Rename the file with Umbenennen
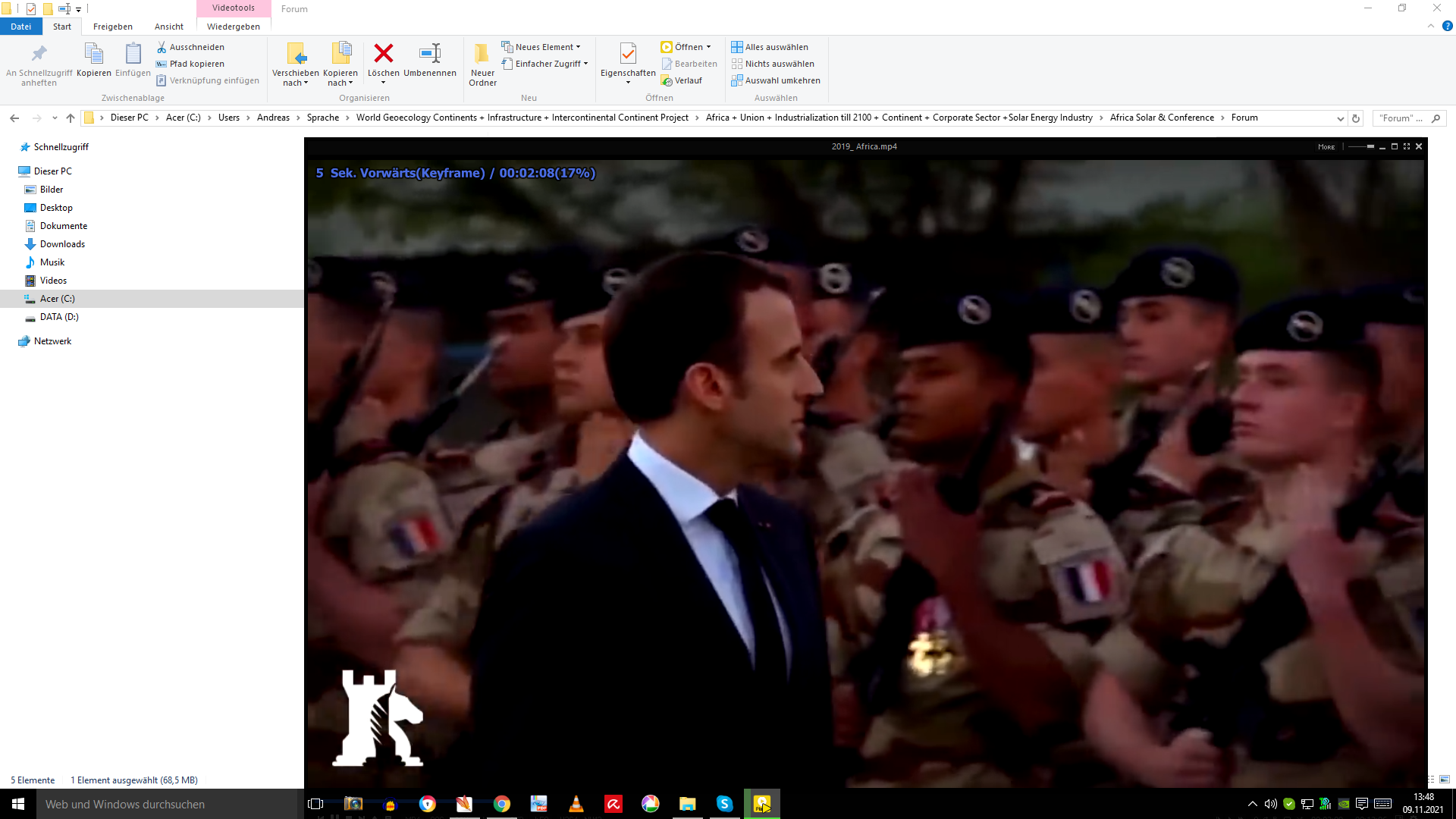 click(430, 60)
